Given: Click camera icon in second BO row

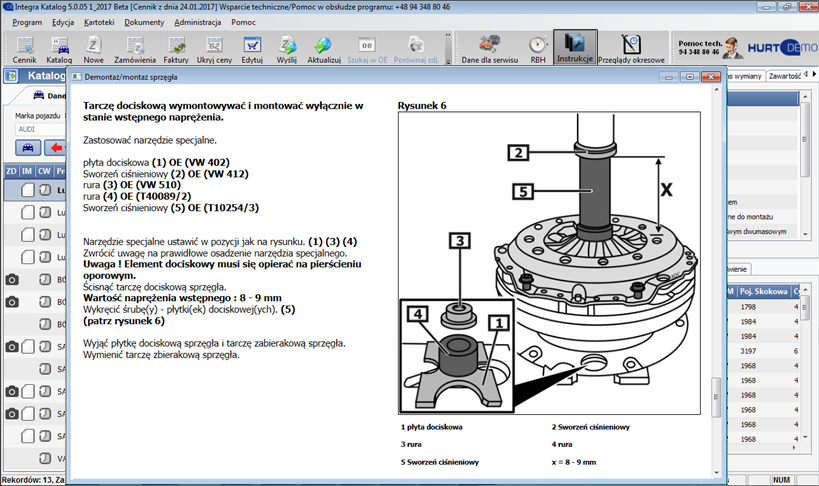Looking at the screenshot, I should tap(12, 302).
